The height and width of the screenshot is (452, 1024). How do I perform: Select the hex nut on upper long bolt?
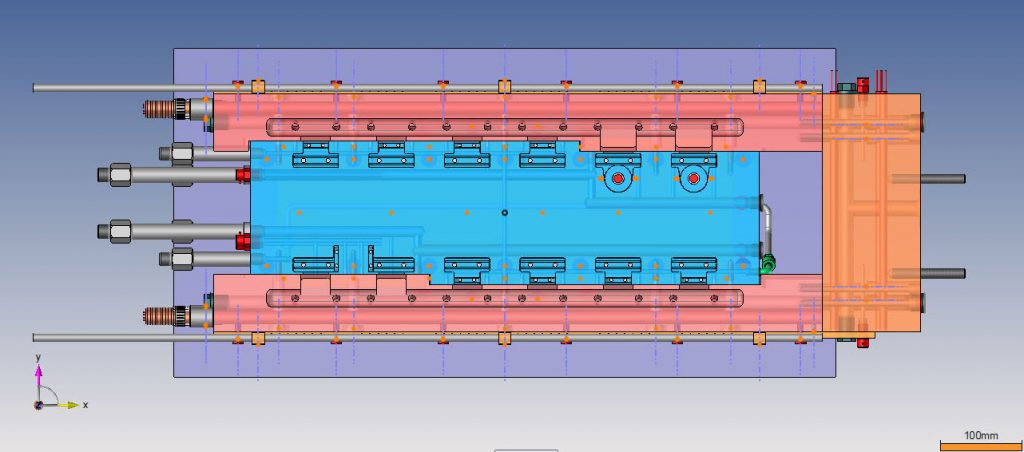coord(120,175)
